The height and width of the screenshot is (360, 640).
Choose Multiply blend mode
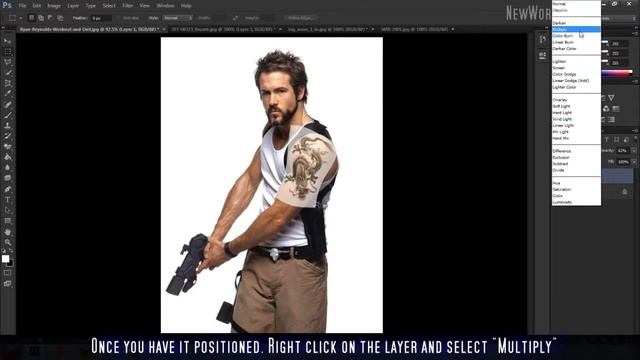[x=576, y=29]
